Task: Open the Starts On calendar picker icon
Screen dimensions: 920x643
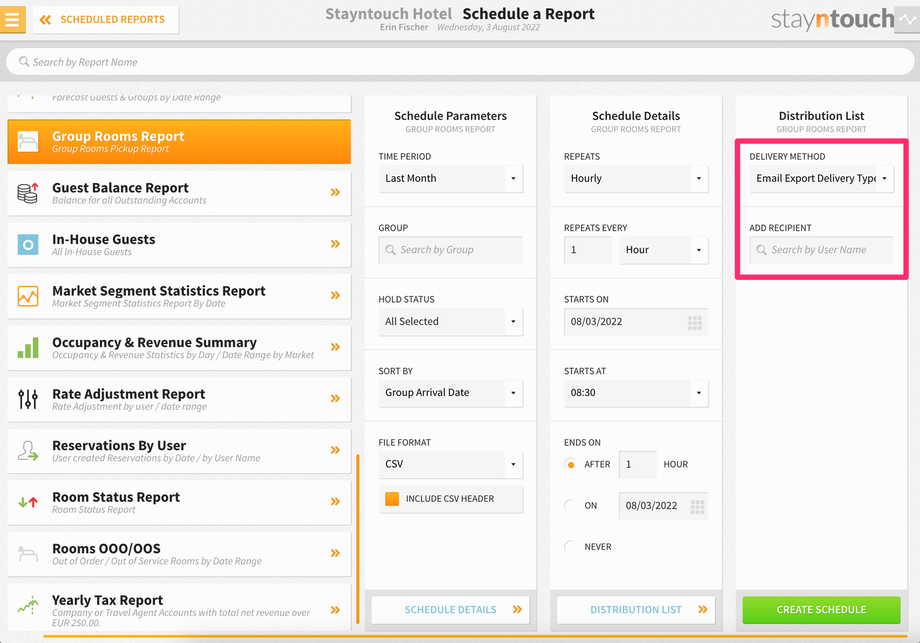Action: point(695,322)
